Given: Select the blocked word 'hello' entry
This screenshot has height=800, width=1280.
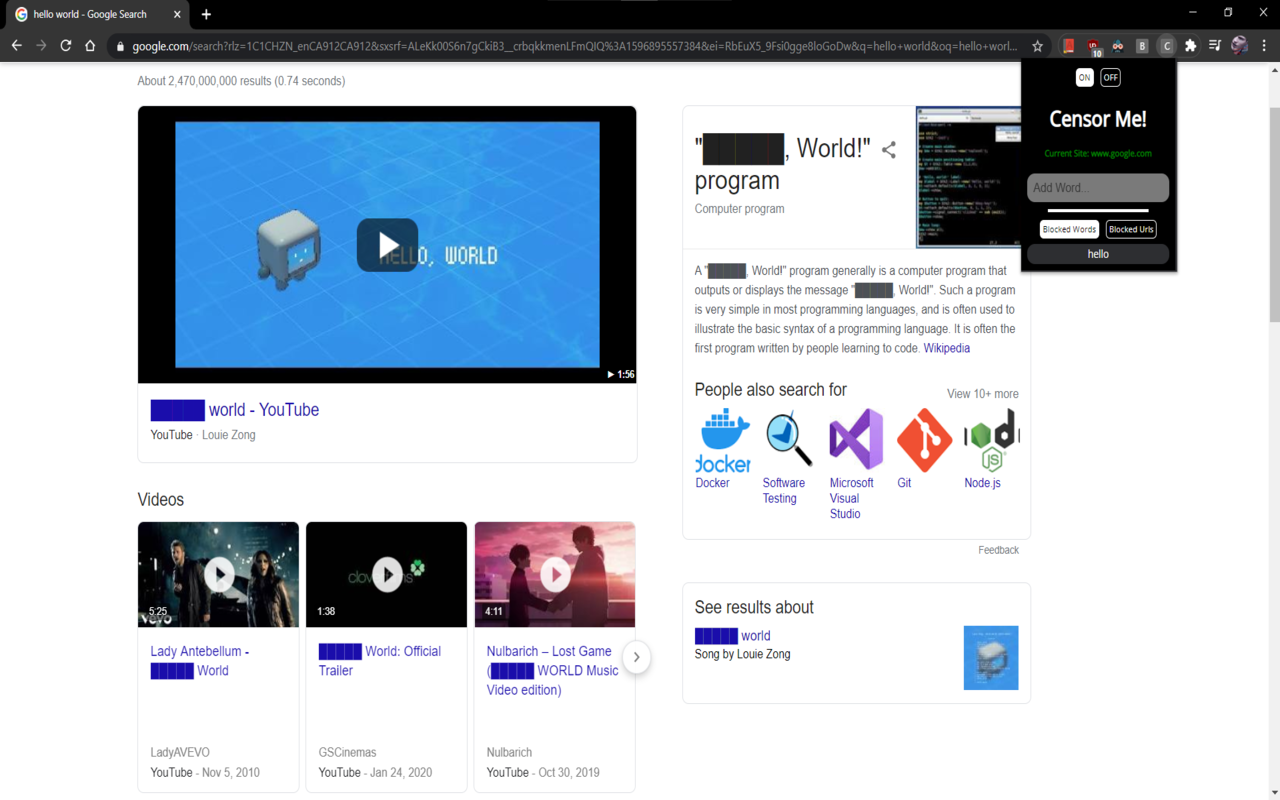Looking at the screenshot, I should tap(1098, 254).
